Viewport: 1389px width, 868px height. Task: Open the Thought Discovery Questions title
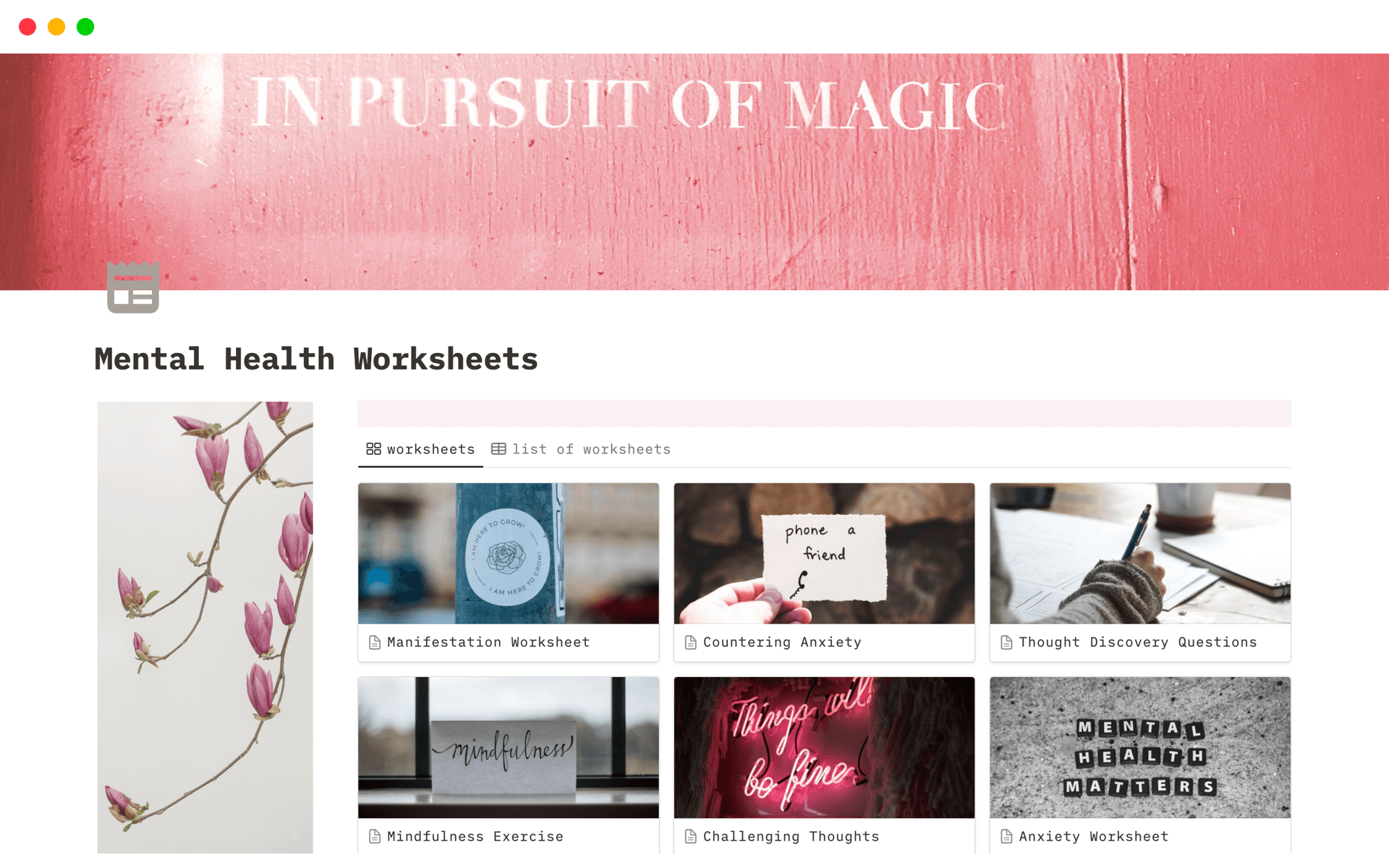pos(1138,642)
